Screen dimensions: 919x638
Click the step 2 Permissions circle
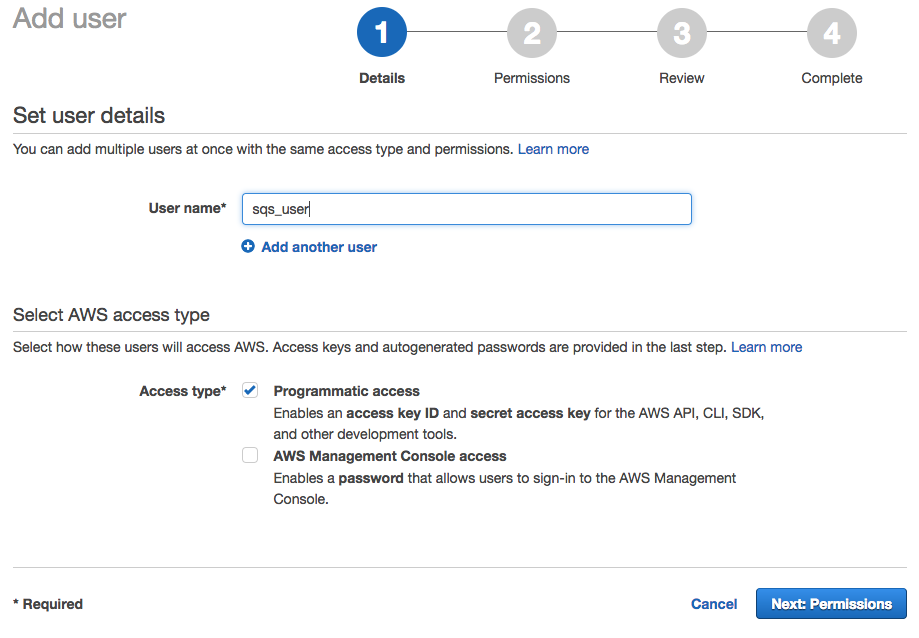coord(532,32)
